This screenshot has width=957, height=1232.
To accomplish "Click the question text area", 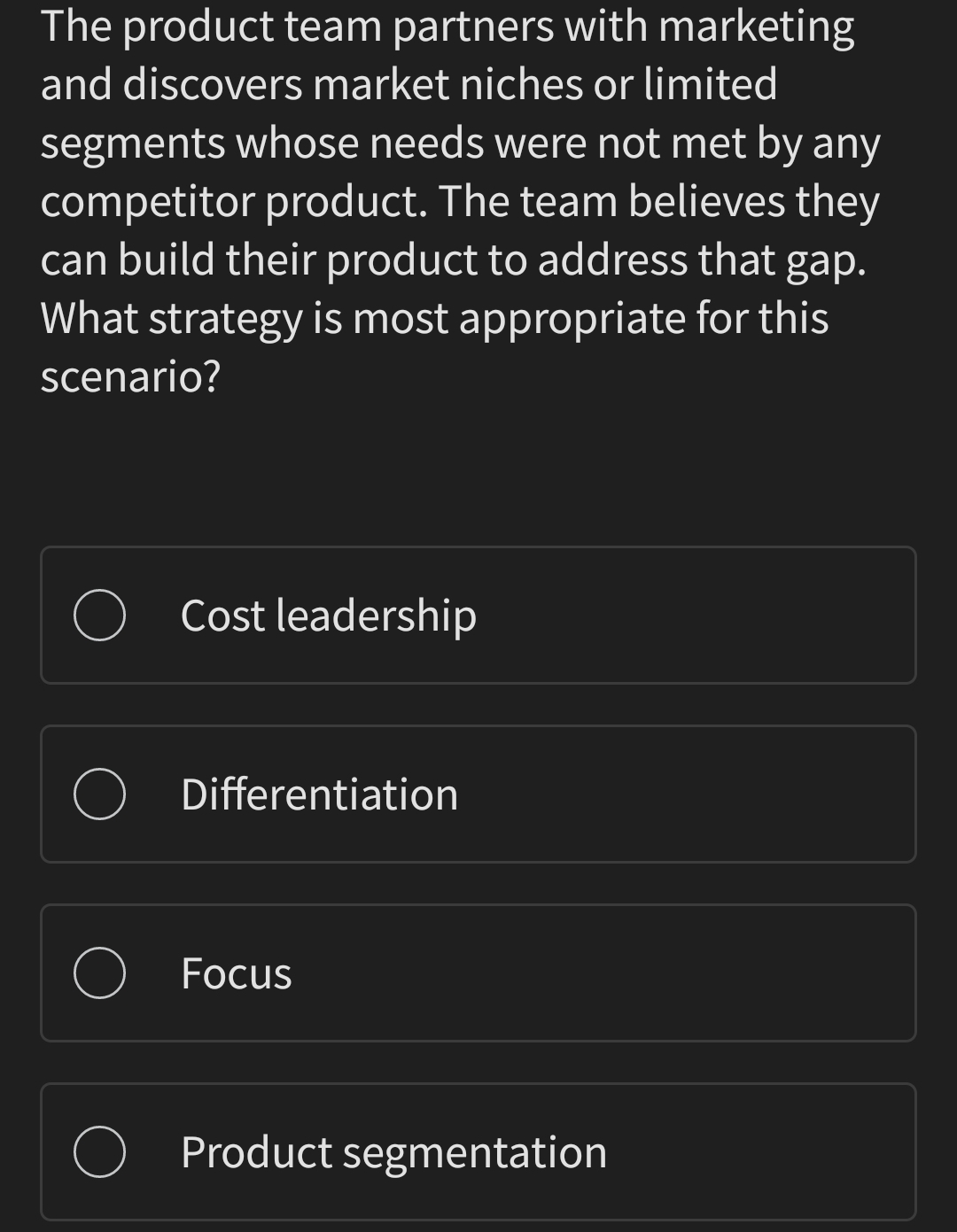I will click(461, 199).
